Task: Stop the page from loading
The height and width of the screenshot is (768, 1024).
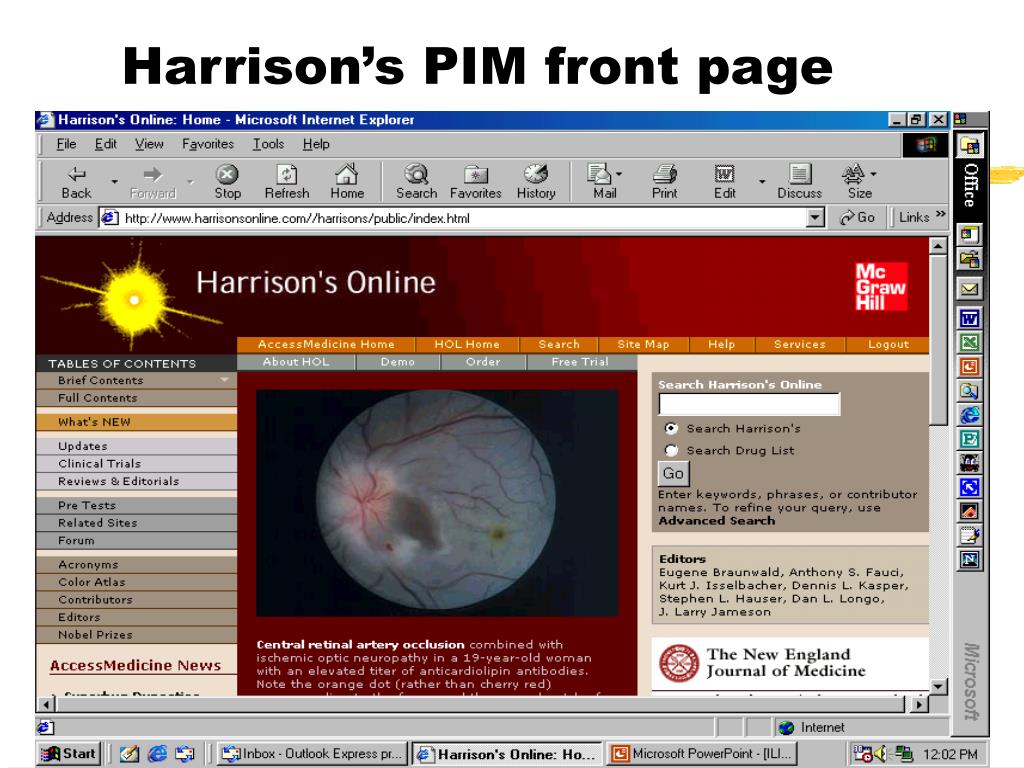Action: point(227,182)
